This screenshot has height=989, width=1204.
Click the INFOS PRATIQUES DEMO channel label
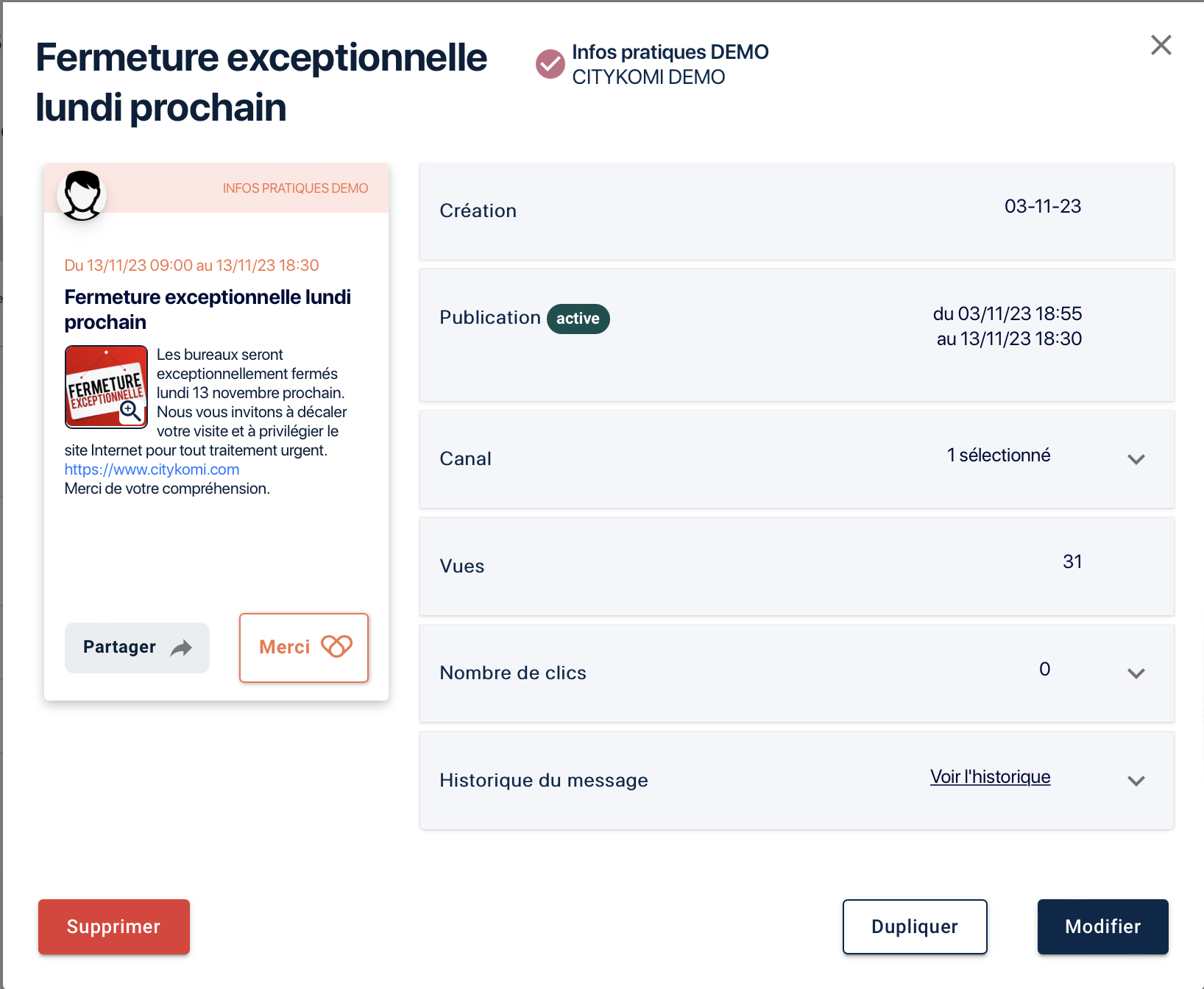tap(295, 188)
